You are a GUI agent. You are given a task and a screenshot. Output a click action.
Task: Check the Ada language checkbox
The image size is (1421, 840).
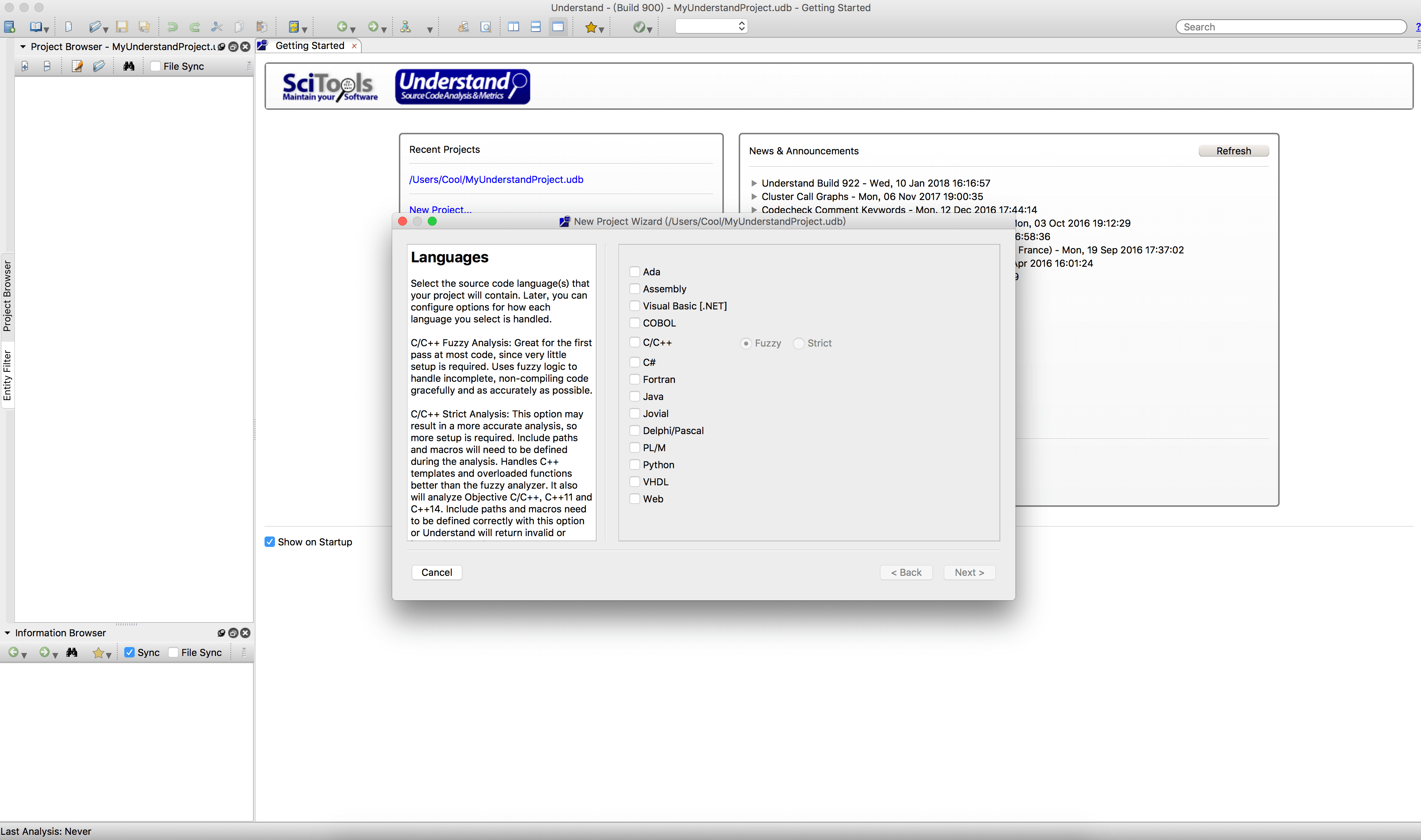tap(635, 272)
